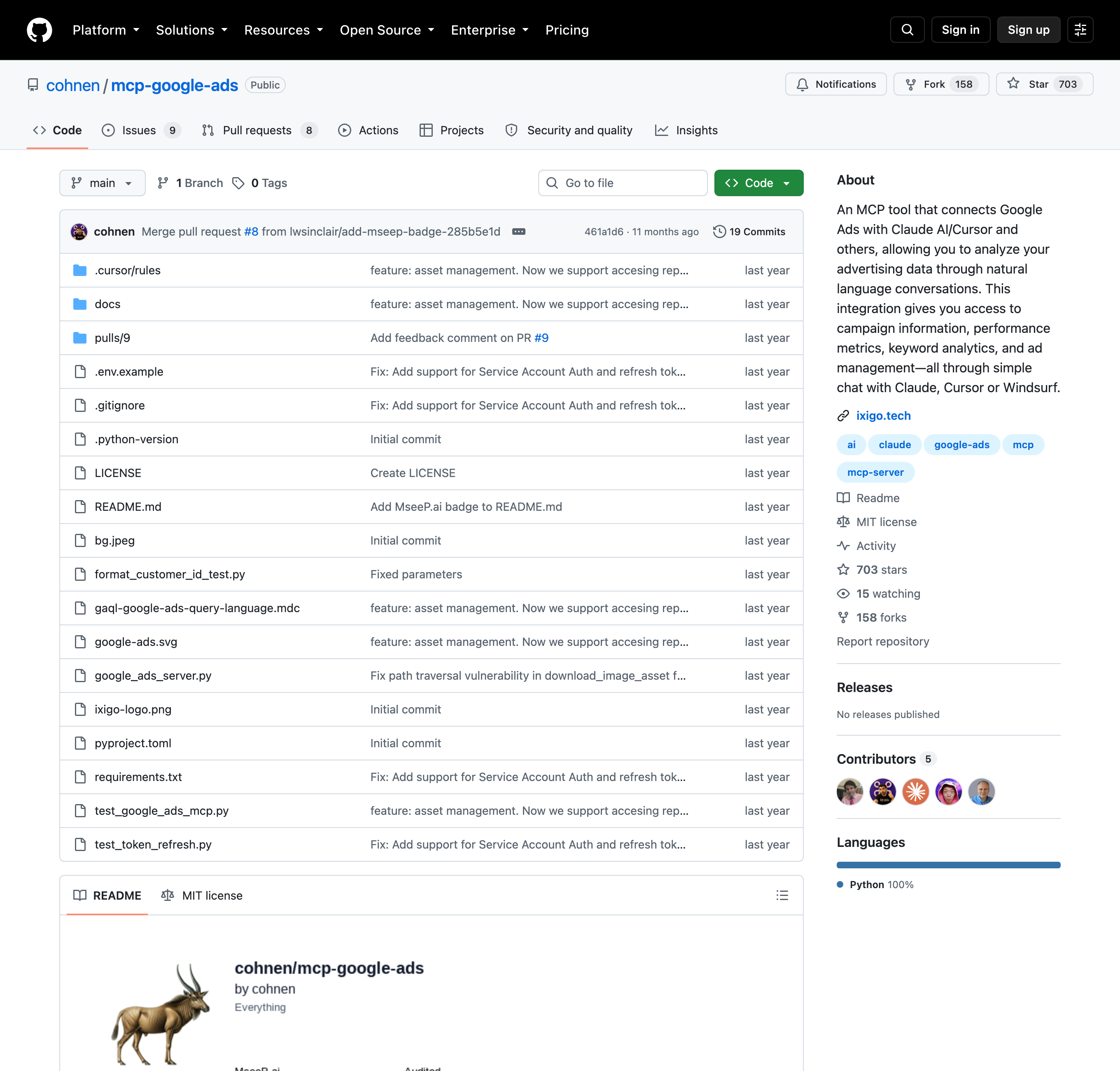Open the 19 Commits history link
The width and height of the screenshot is (1120, 1071).
[x=749, y=231]
